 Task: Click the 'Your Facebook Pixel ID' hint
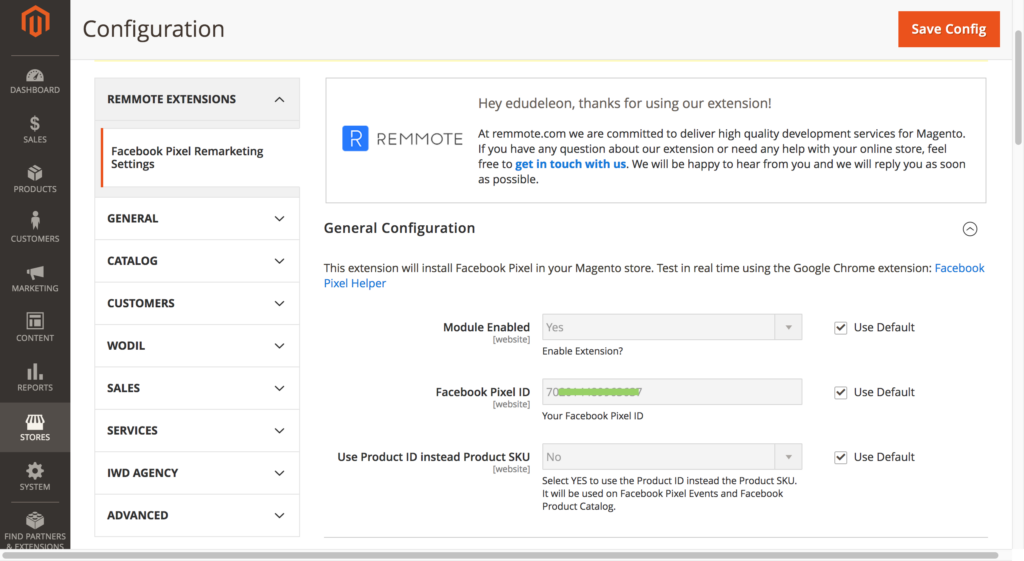point(592,416)
